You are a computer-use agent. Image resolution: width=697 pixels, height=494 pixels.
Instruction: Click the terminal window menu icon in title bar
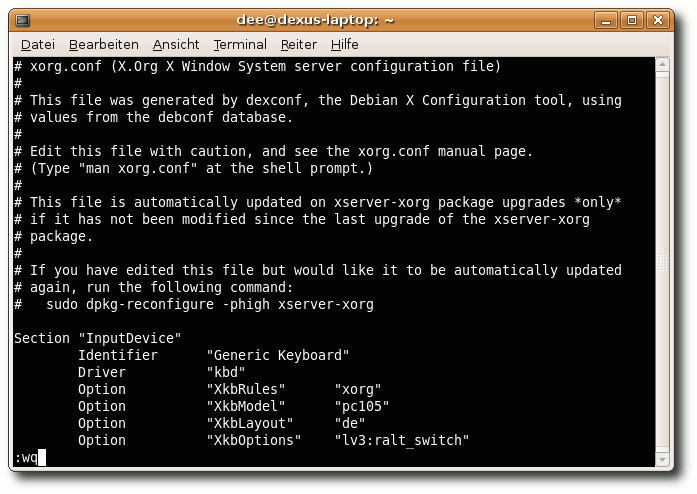click(x=23, y=20)
